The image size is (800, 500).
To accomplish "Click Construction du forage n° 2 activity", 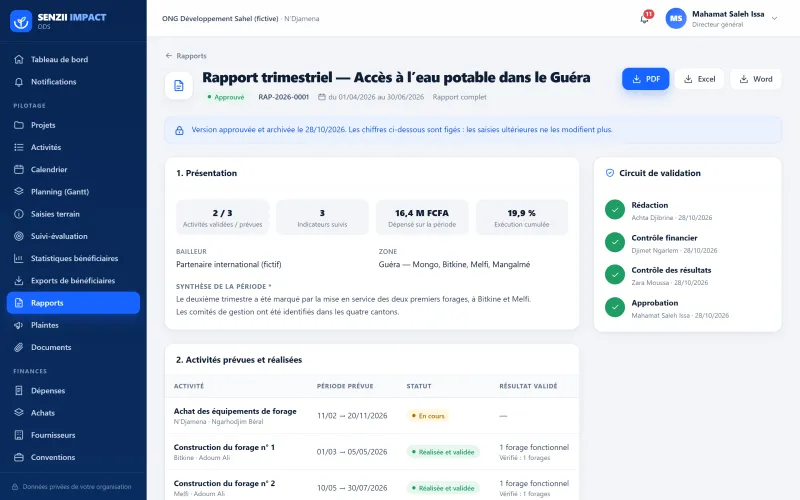I will tap(224, 483).
